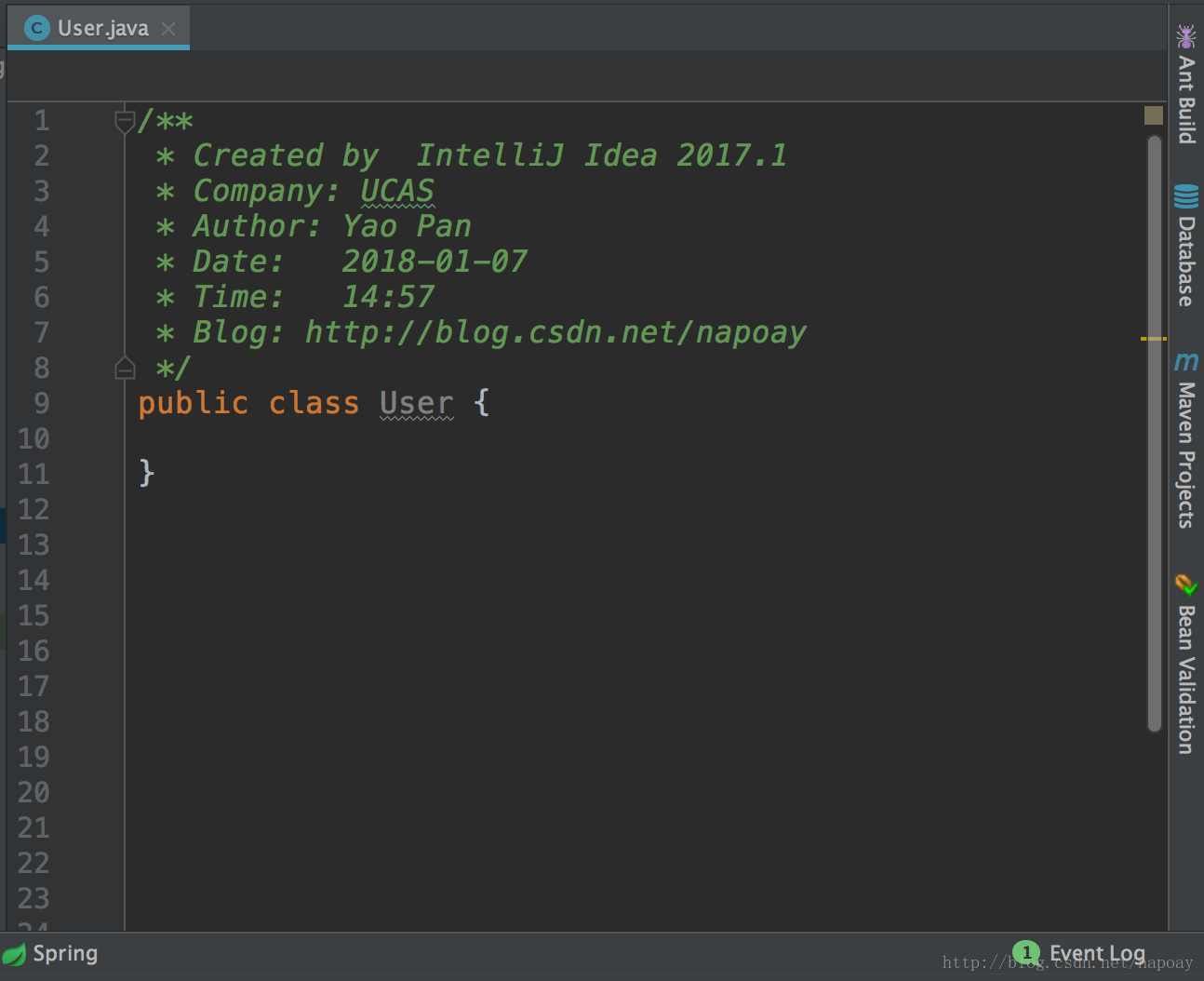Click the blog URL in comment
1204x981 pixels.
555,332
